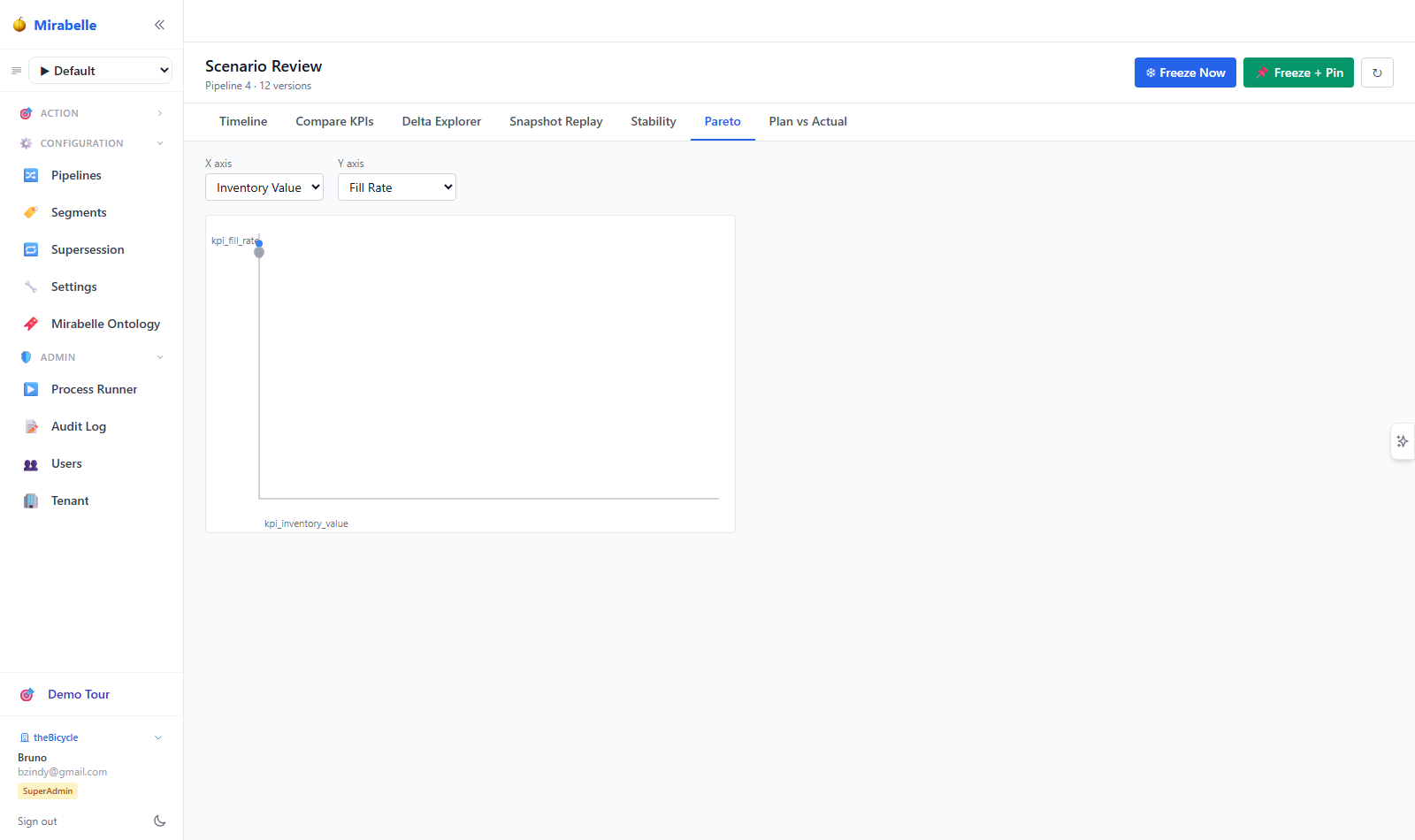Click the Freeze + Pin button
This screenshot has height=840, width=1415.
click(1298, 73)
